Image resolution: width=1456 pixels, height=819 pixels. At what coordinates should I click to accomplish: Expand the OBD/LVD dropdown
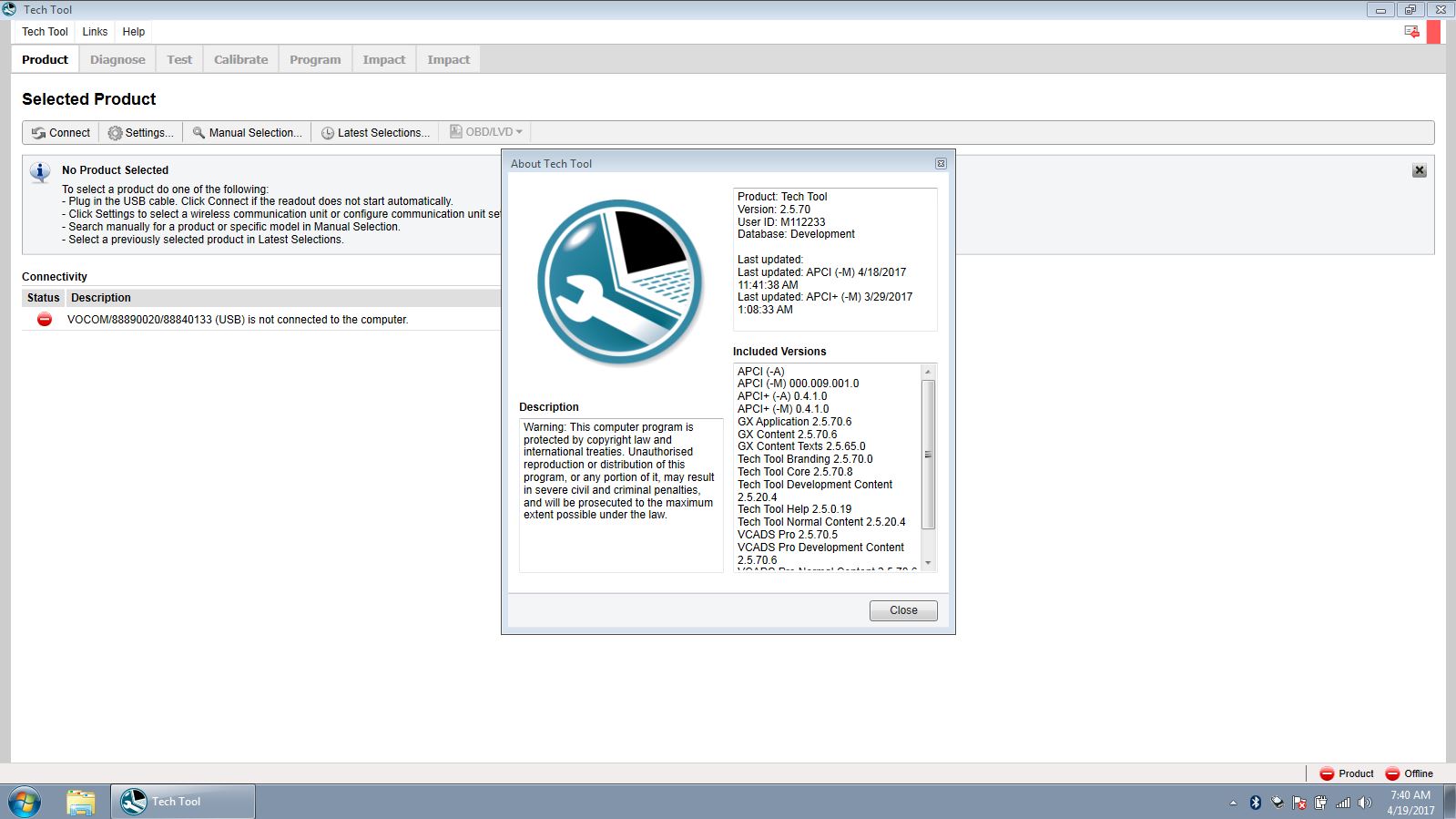coord(486,132)
